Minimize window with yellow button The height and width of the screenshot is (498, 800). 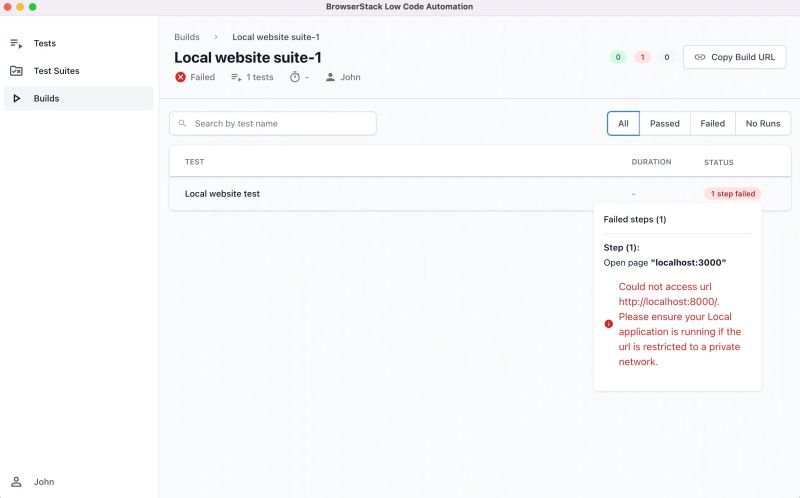click(20, 7)
